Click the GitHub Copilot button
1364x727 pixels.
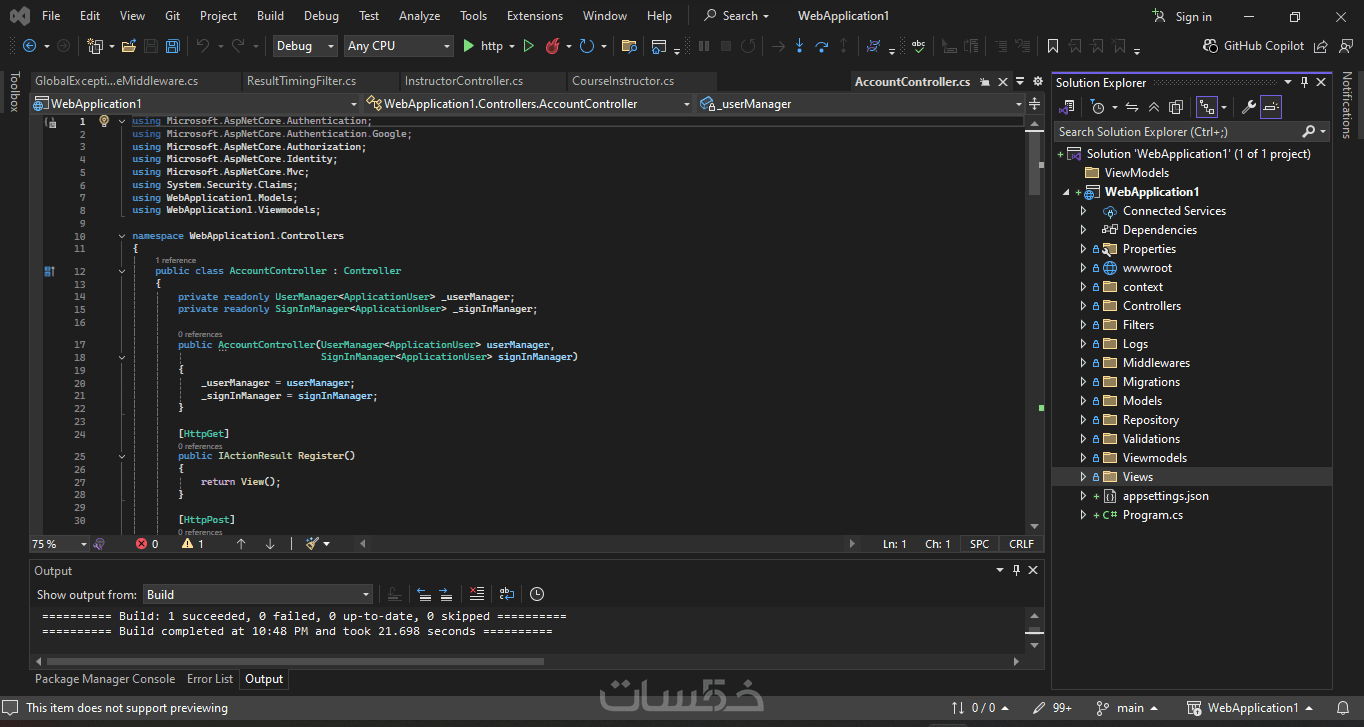(x=1255, y=46)
